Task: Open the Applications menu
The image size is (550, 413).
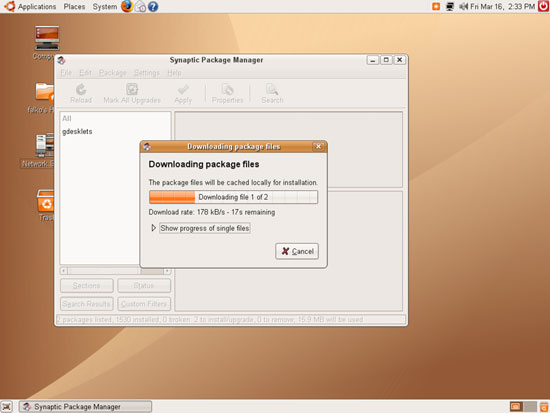Action: [37, 7]
